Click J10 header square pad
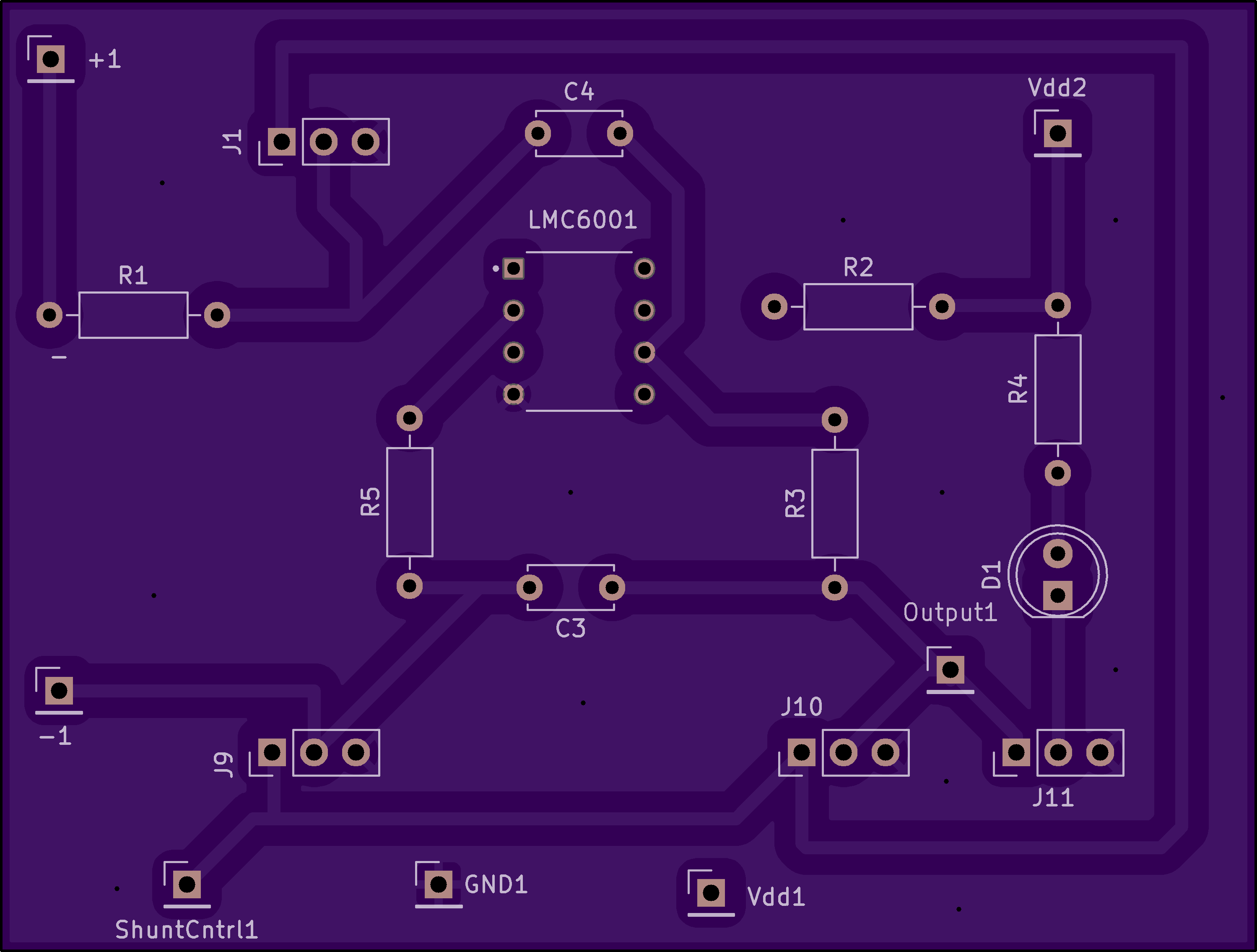Viewport: 1257px width, 952px height. (801, 752)
